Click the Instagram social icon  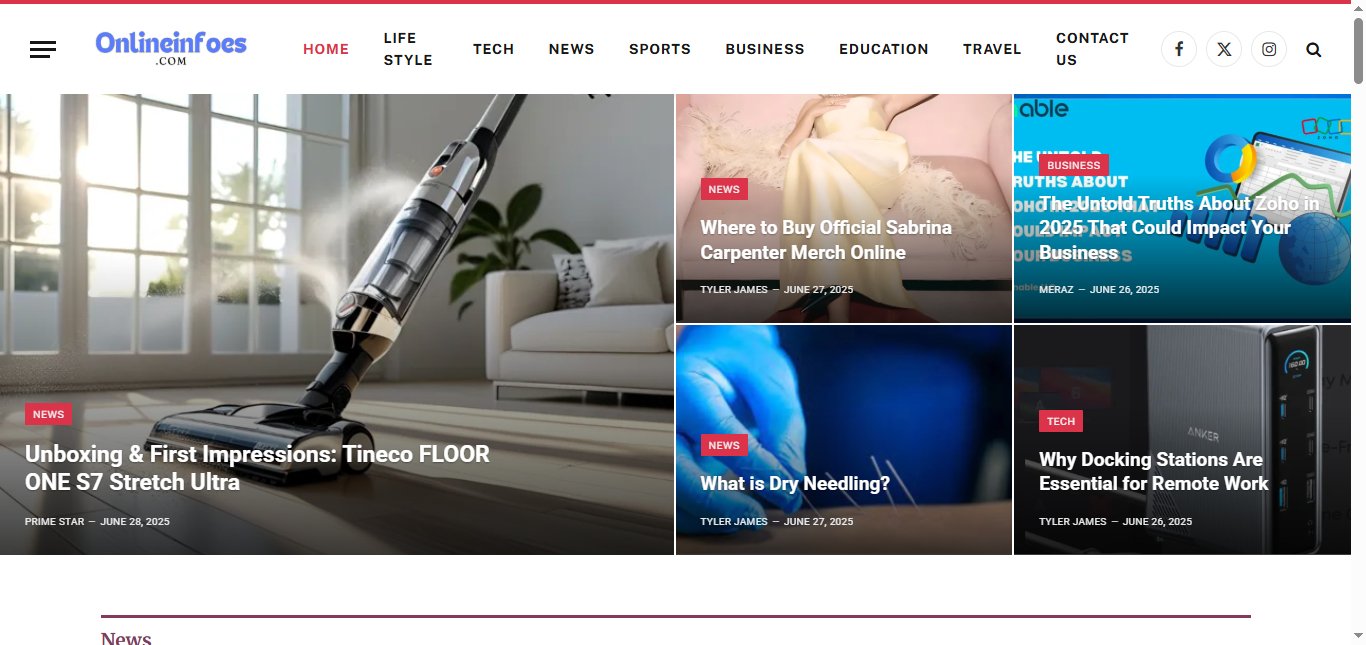(x=1269, y=49)
